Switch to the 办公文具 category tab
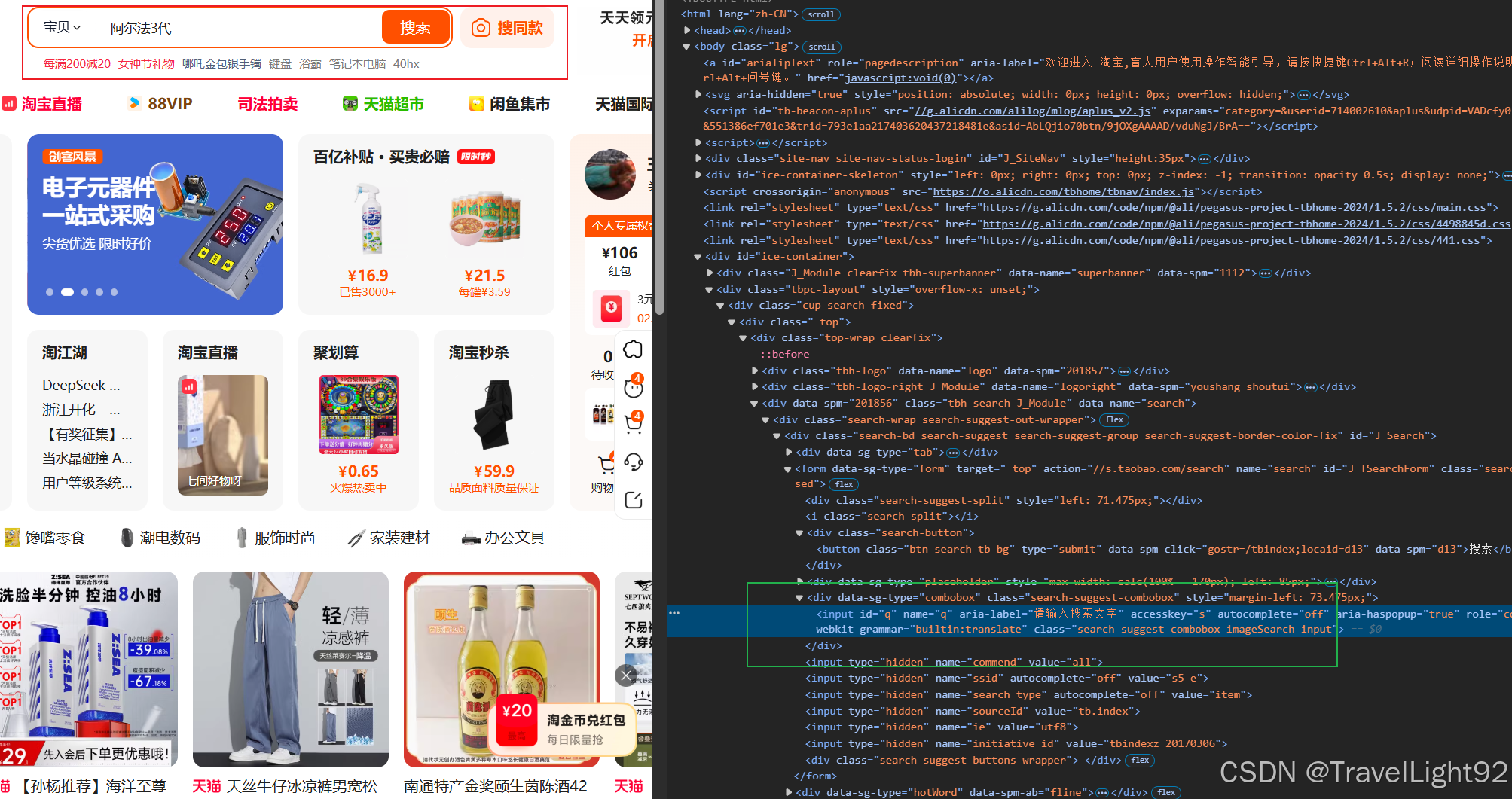This screenshot has width=1512, height=799. pos(503,538)
